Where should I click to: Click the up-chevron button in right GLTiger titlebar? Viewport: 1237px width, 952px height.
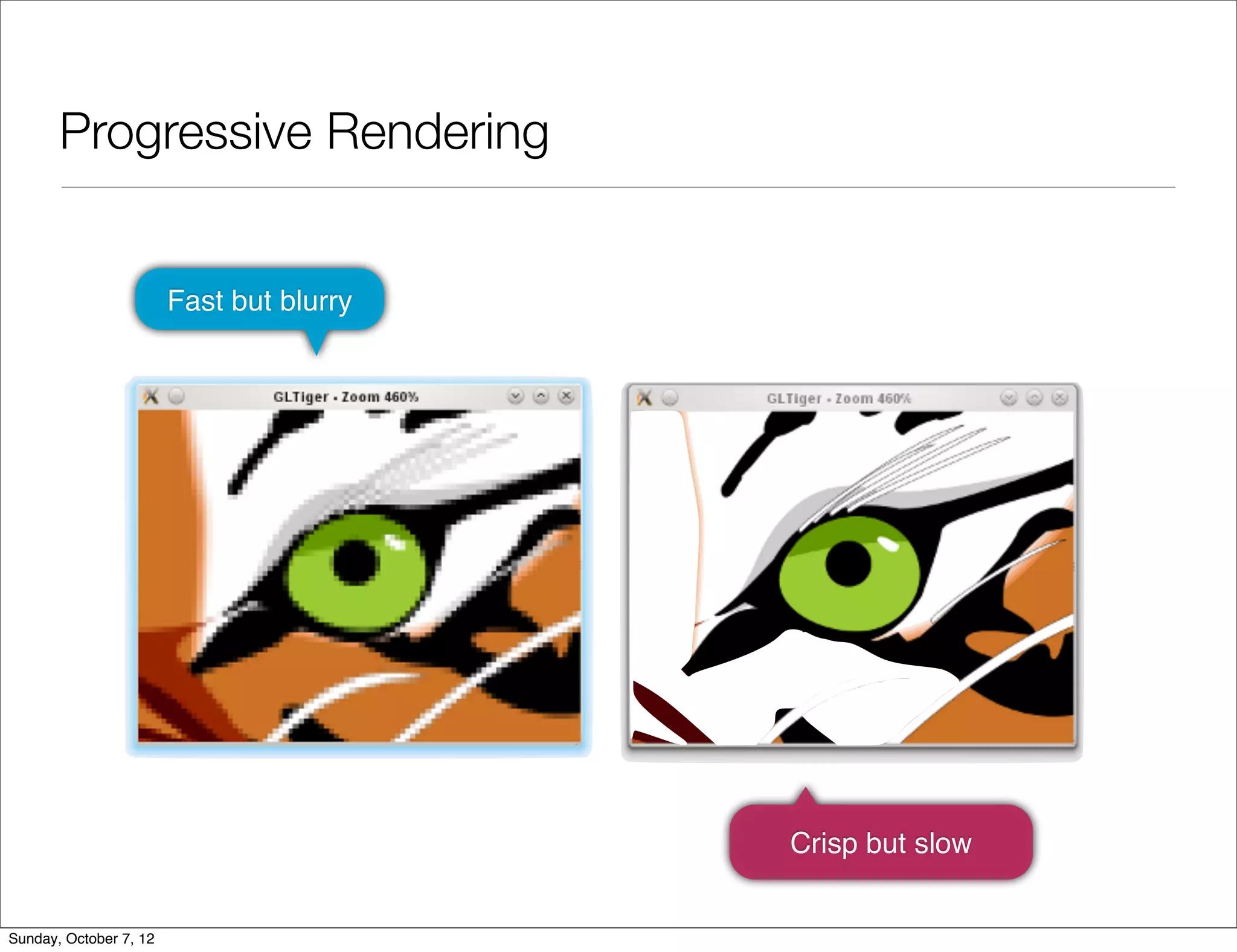1035,397
